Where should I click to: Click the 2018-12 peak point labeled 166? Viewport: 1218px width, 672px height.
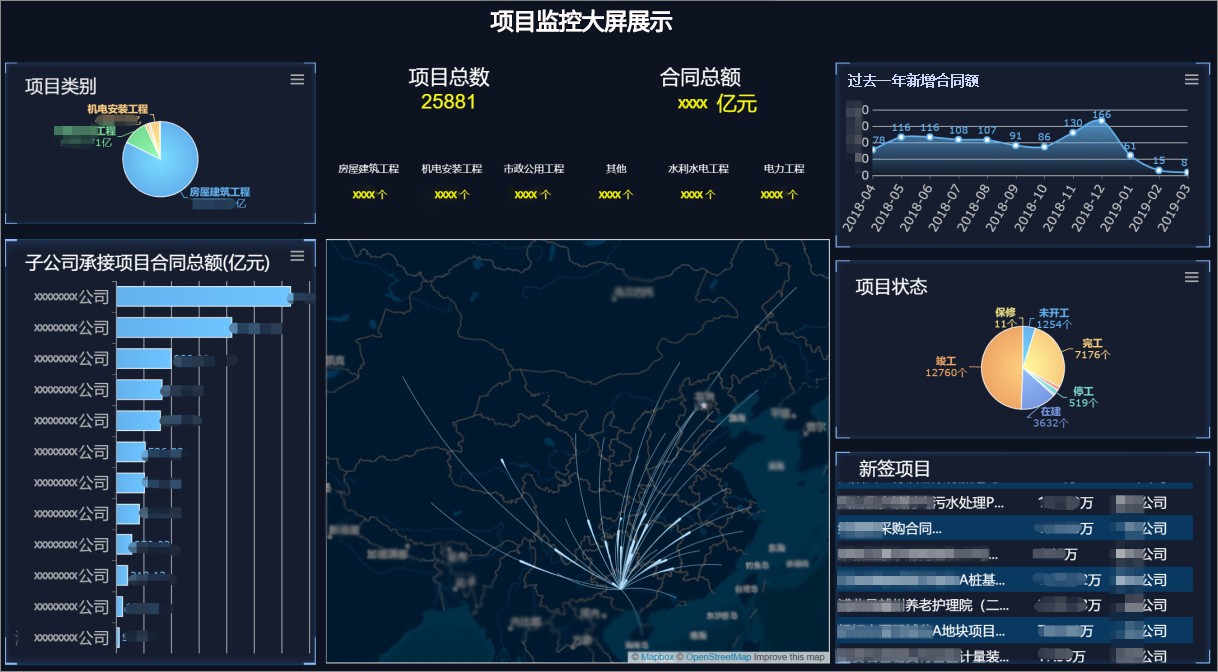[x=1102, y=122]
